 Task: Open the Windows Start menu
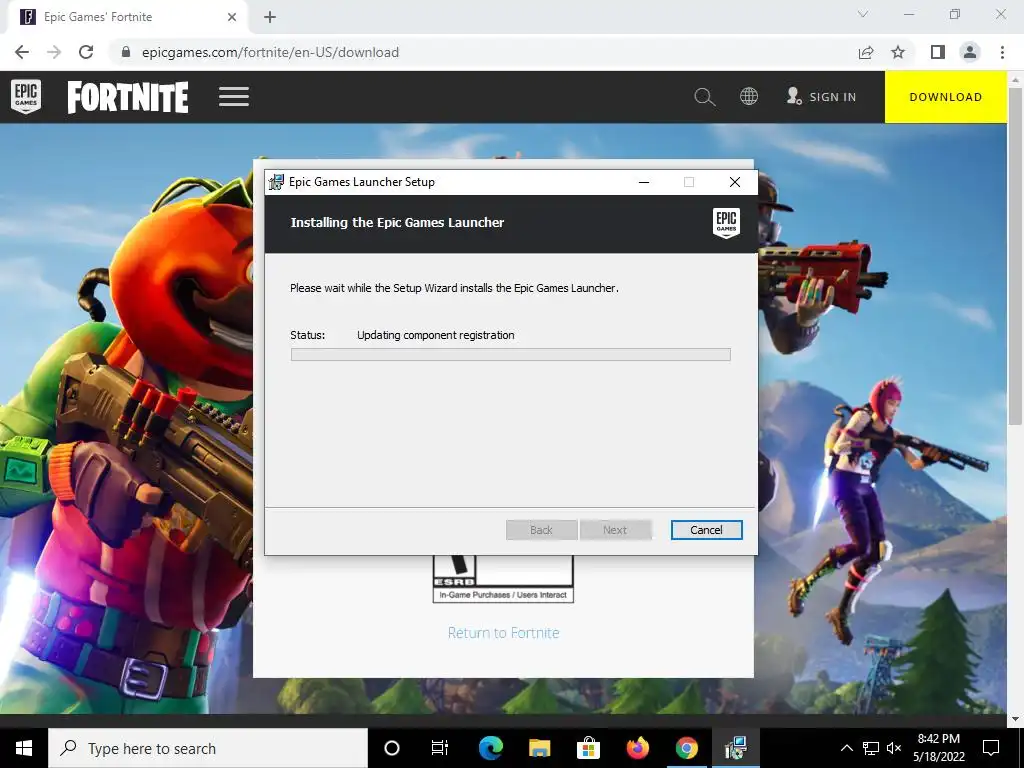[x=24, y=748]
